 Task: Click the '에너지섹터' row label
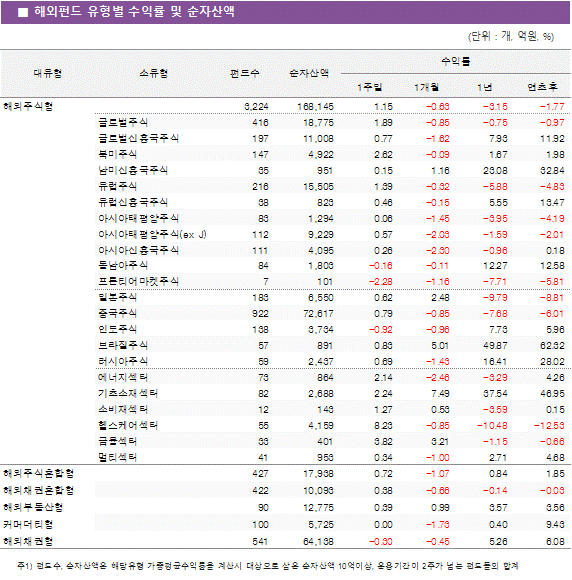(x=123, y=377)
